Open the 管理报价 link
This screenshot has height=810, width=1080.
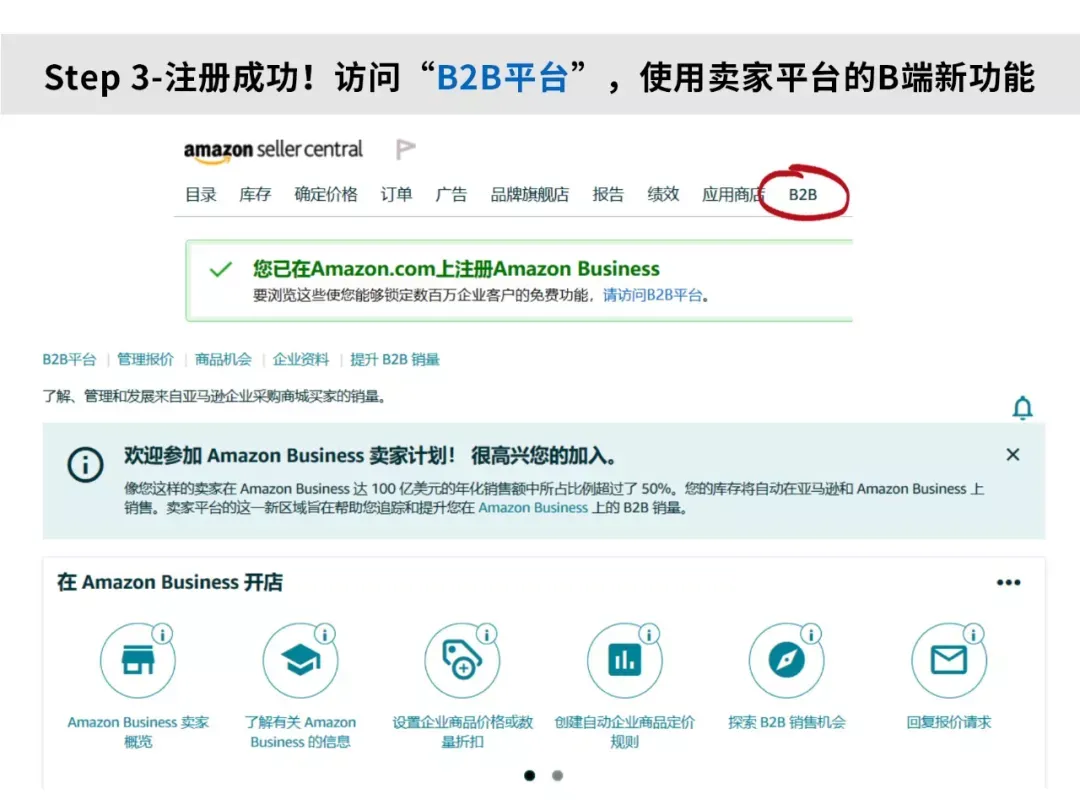click(x=145, y=360)
